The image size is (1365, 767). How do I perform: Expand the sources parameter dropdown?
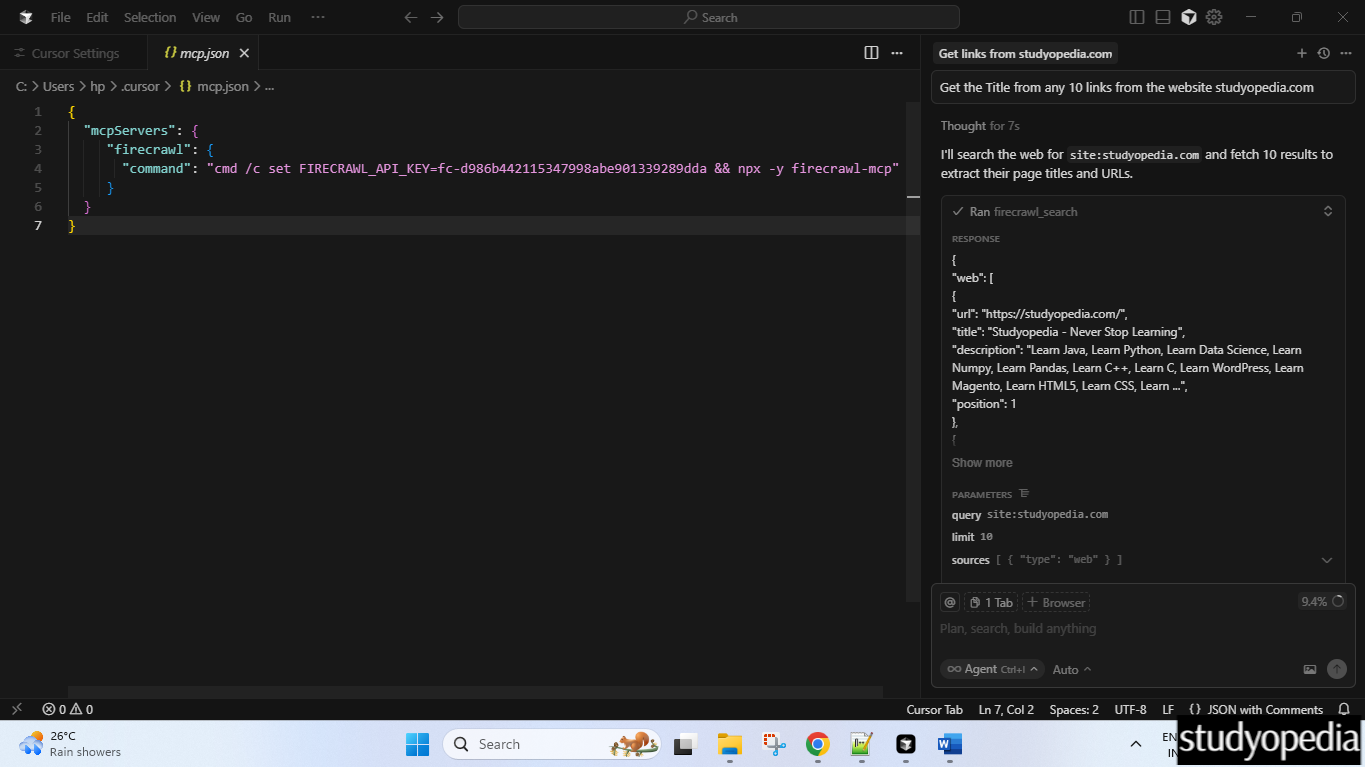1327,560
